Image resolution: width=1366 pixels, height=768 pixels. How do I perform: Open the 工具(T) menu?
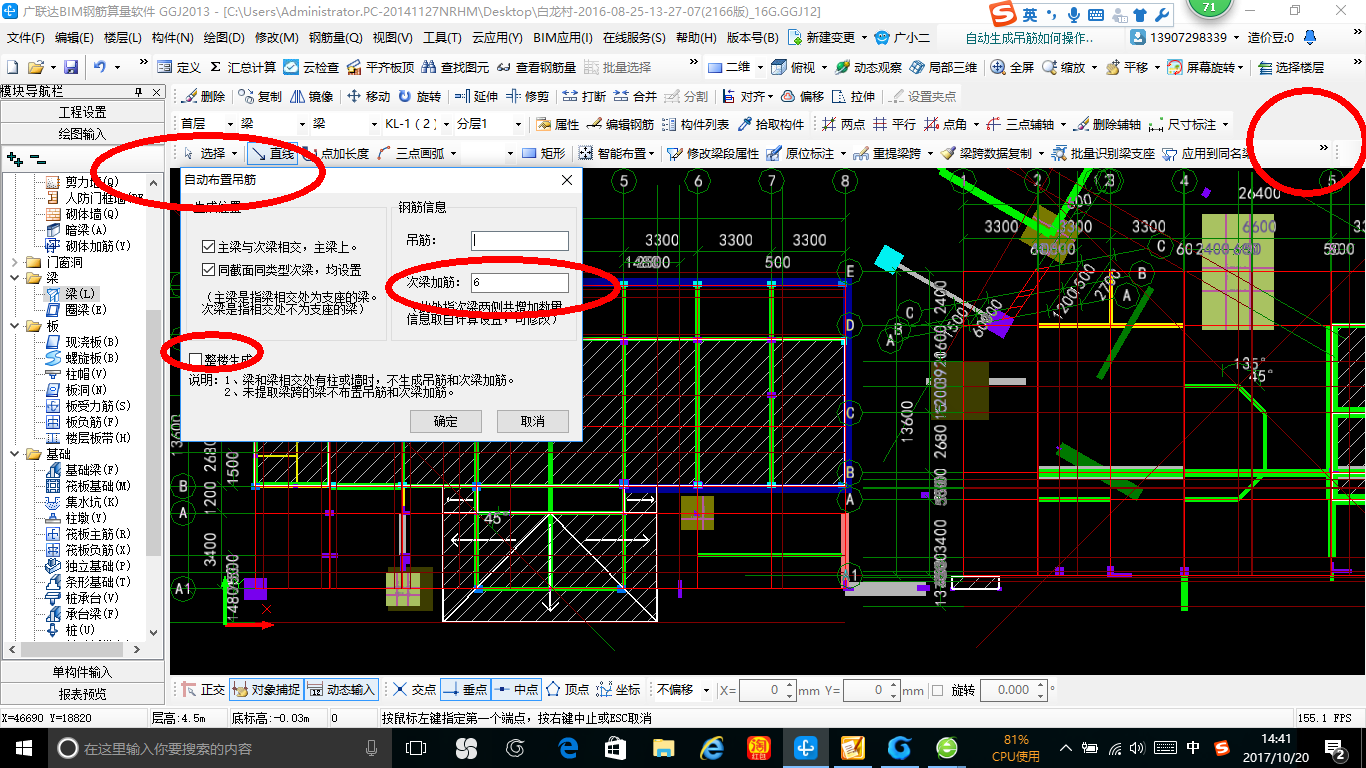pos(441,38)
